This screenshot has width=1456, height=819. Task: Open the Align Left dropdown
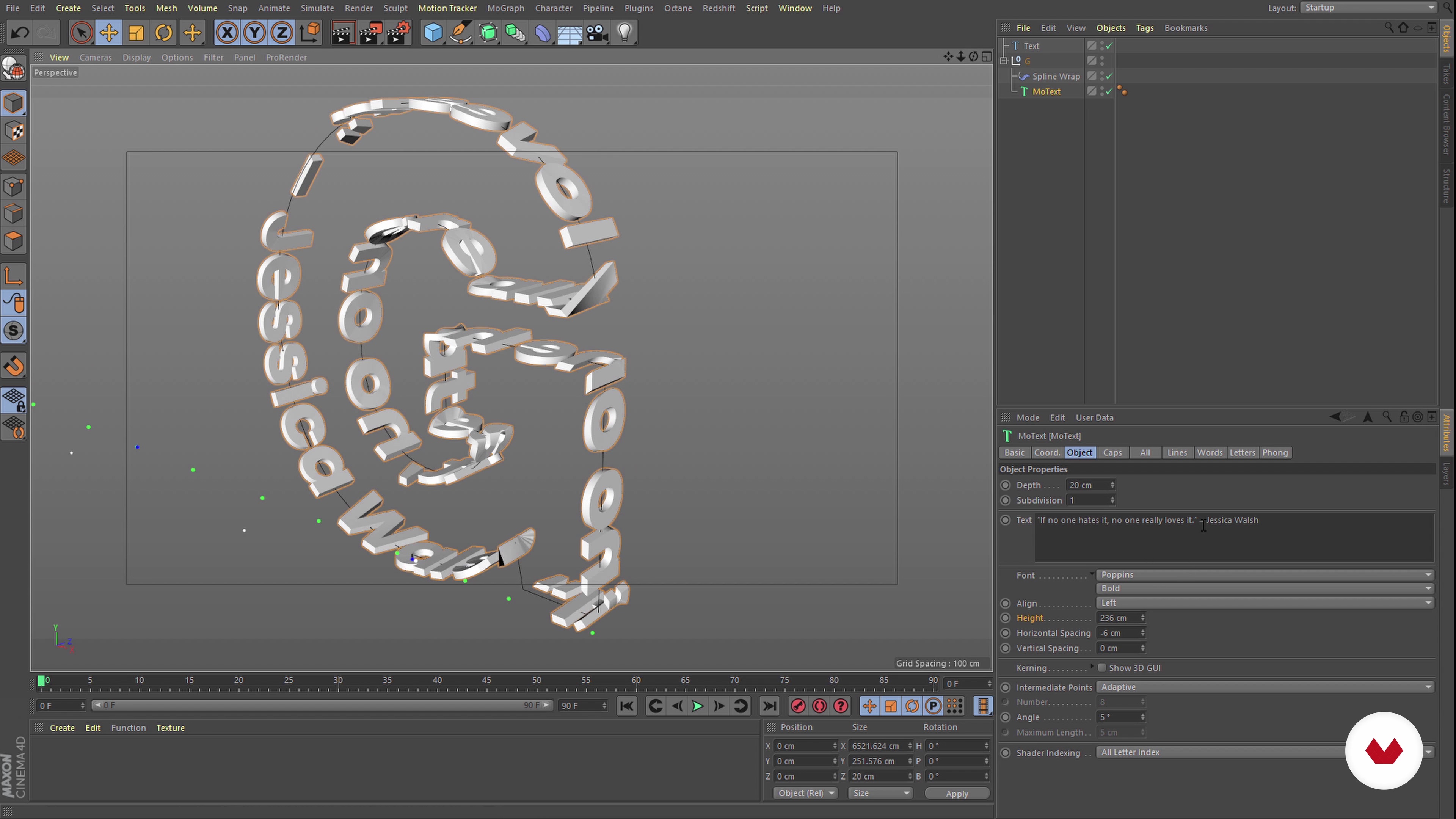(1265, 603)
